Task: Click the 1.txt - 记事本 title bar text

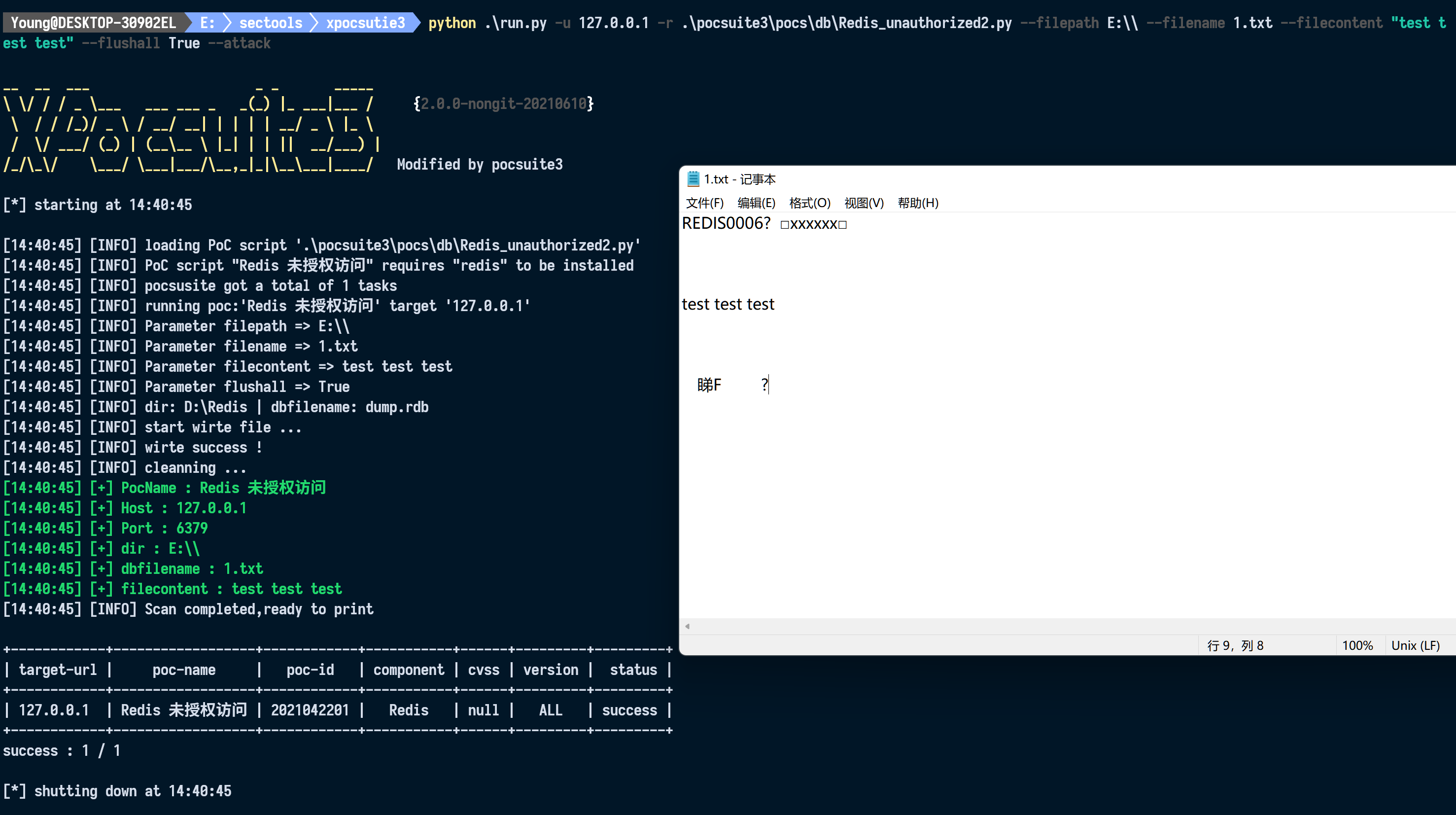Action: [740, 179]
